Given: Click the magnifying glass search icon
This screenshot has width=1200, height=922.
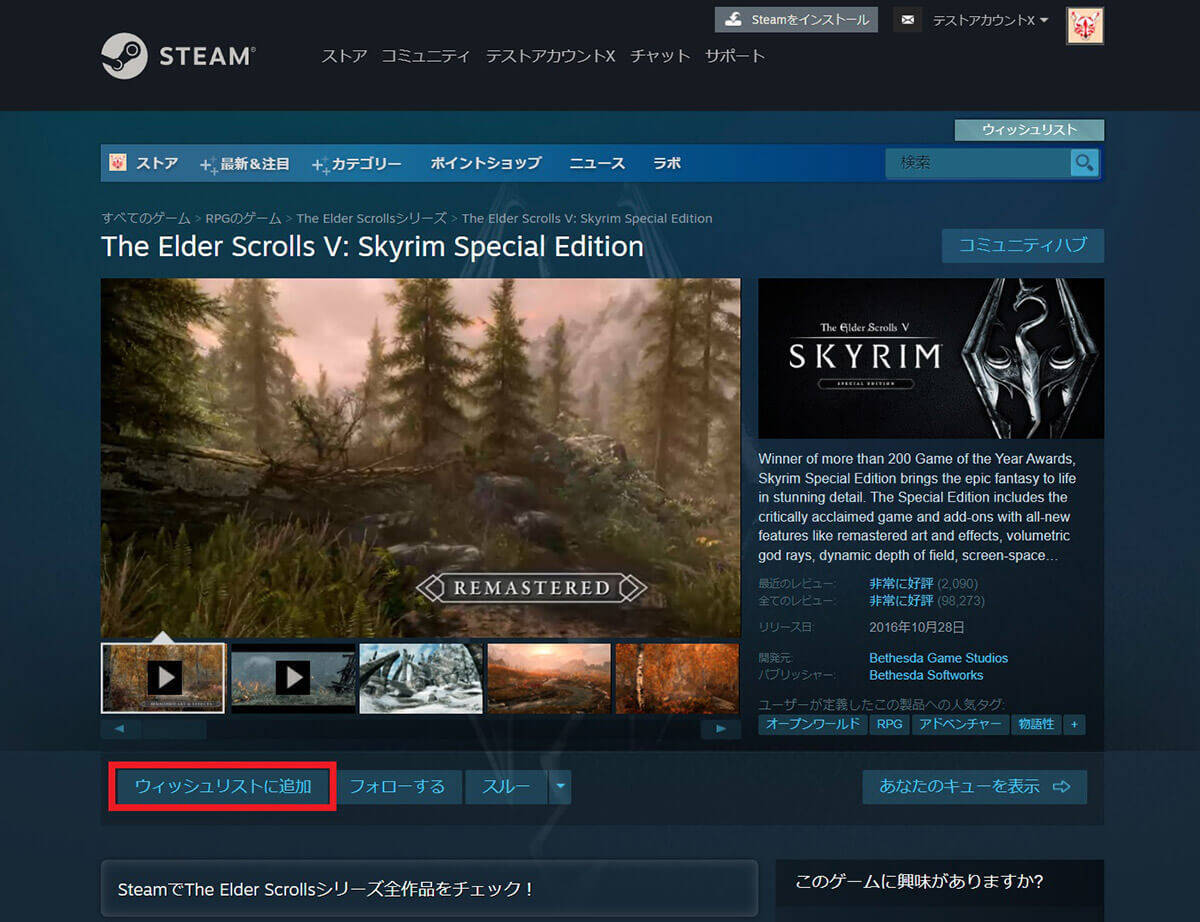Looking at the screenshot, I should click(1084, 162).
